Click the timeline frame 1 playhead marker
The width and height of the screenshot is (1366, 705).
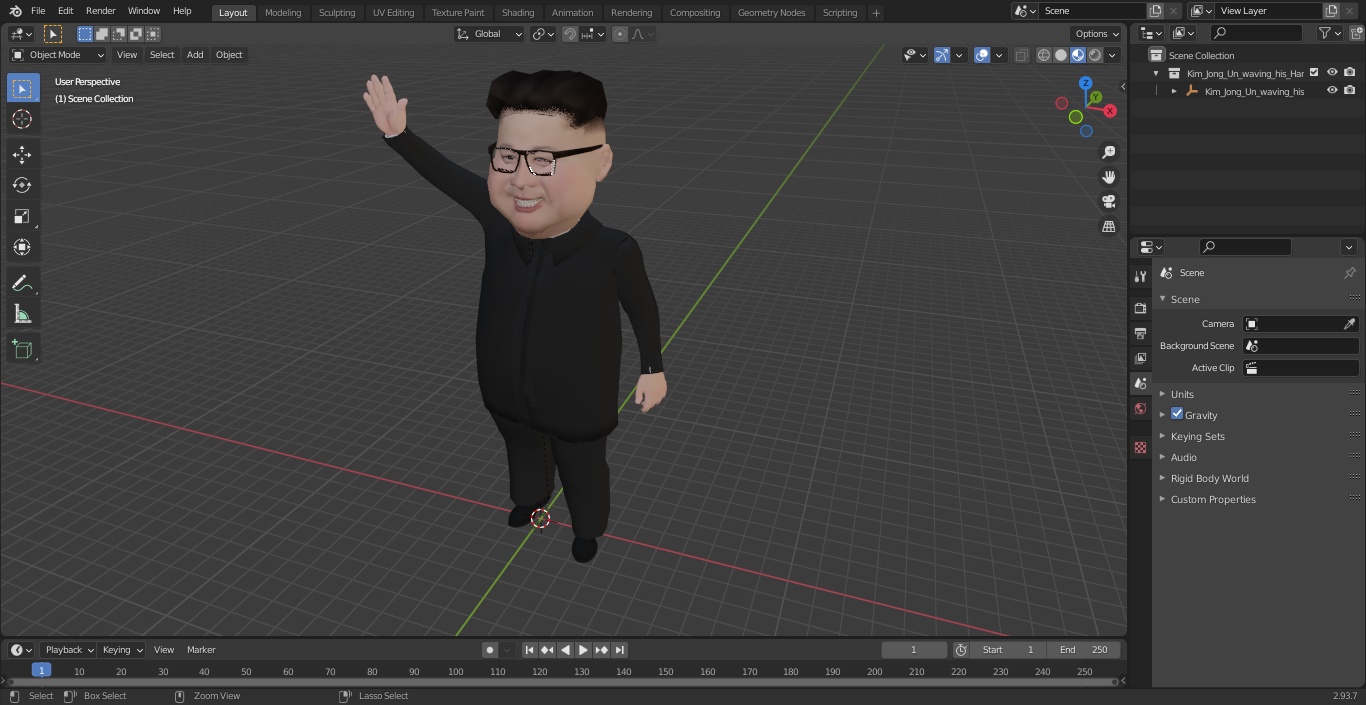tap(41, 670)
